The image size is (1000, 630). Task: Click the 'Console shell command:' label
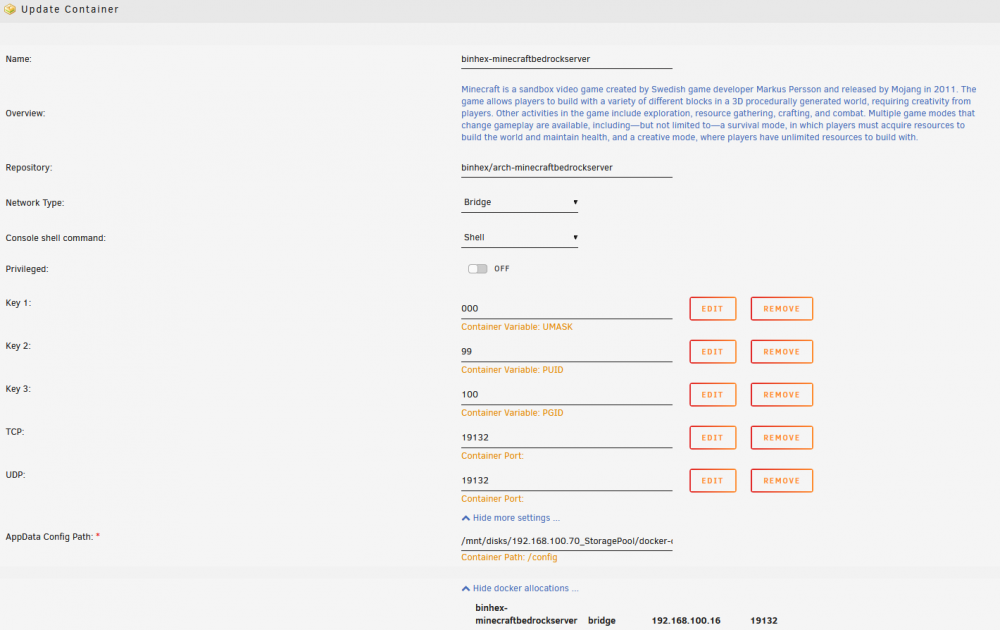[x=55, y=238]
